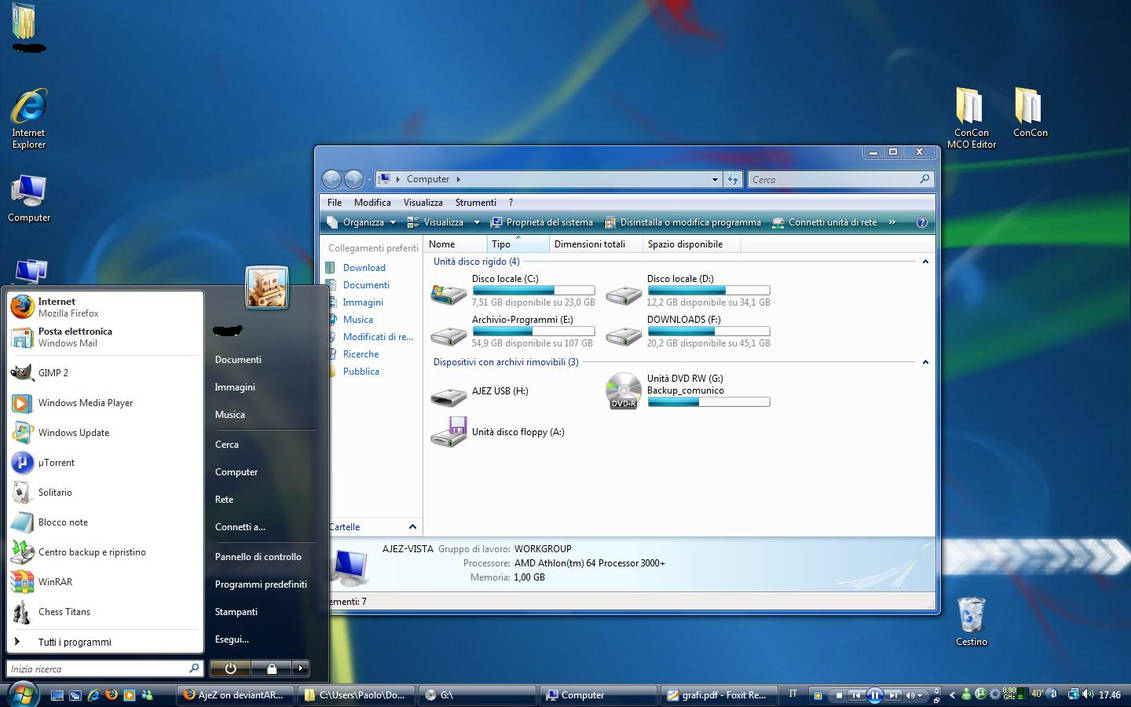Expand the Cartelle folders pane

412,527
